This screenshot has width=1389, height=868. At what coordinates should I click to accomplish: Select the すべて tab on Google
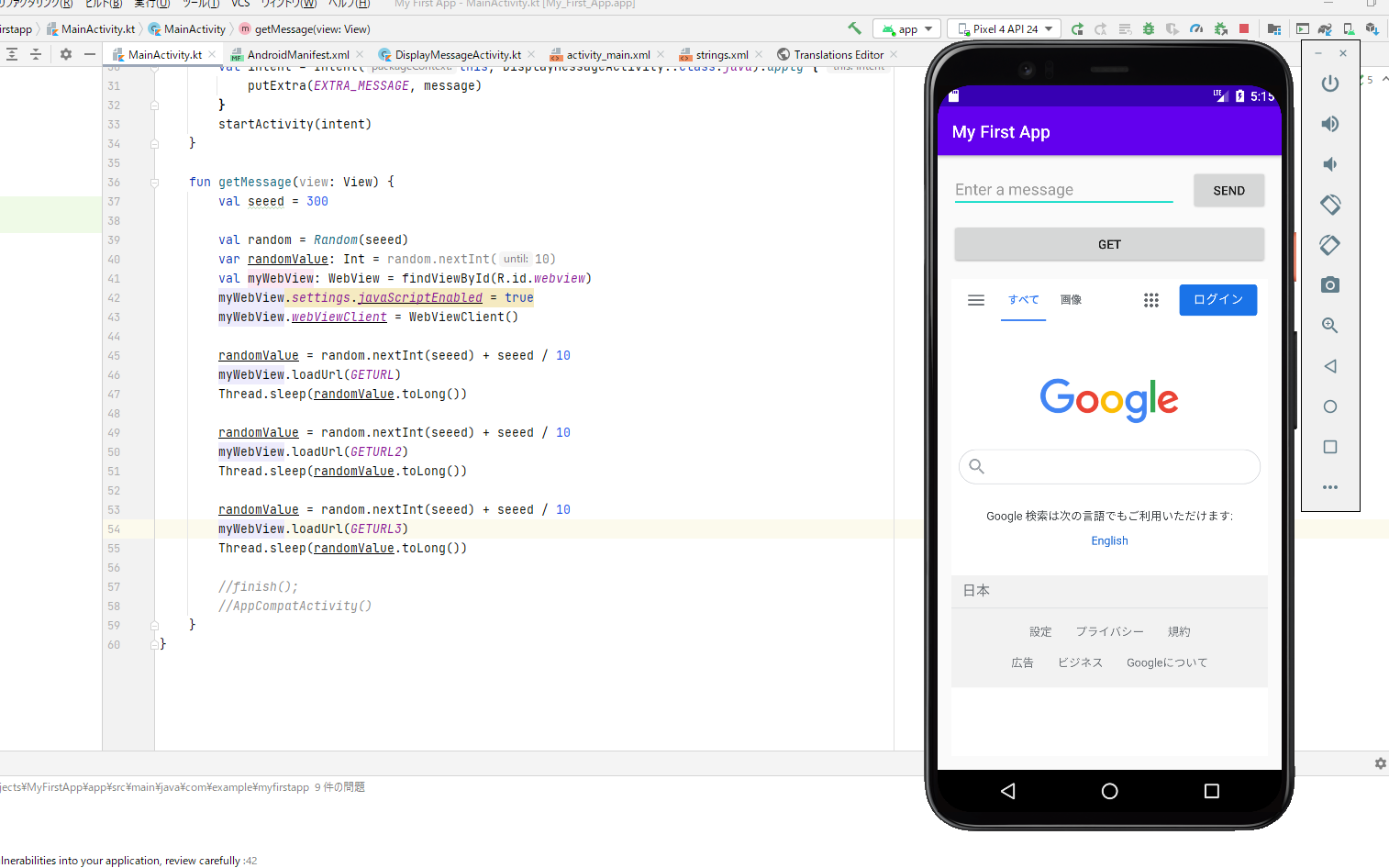point(1023,299)
